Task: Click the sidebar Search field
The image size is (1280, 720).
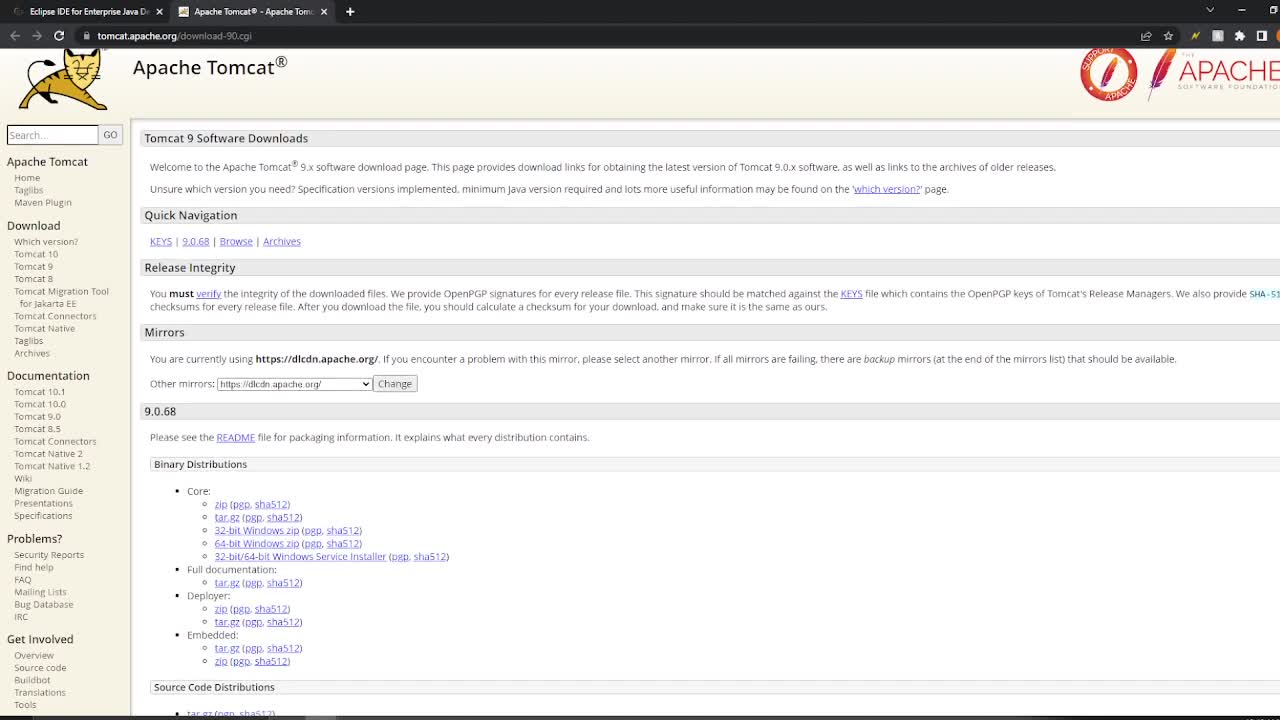Action: 52,135
